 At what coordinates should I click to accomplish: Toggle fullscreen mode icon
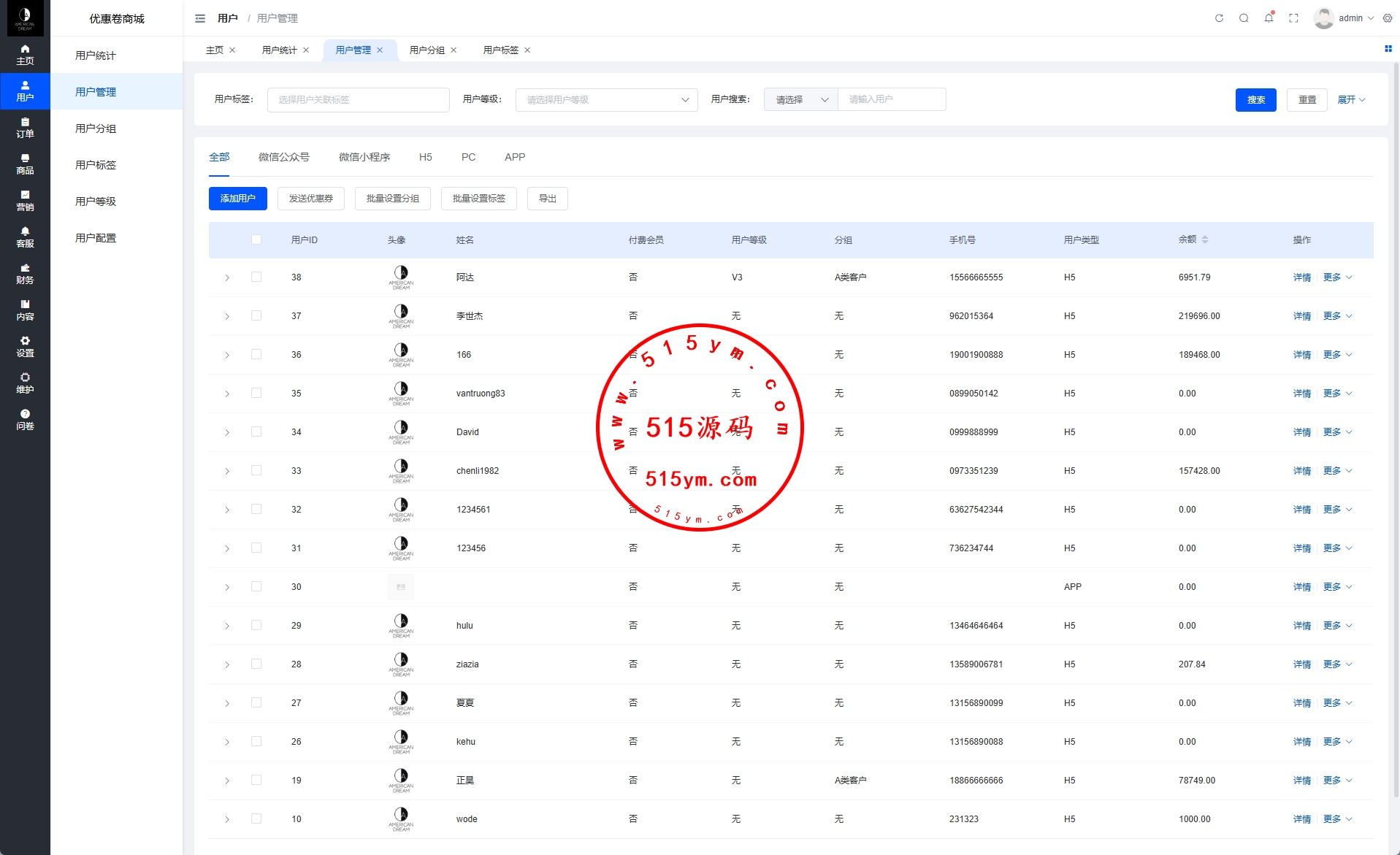pyautogui.click(x=1293, y=18)
